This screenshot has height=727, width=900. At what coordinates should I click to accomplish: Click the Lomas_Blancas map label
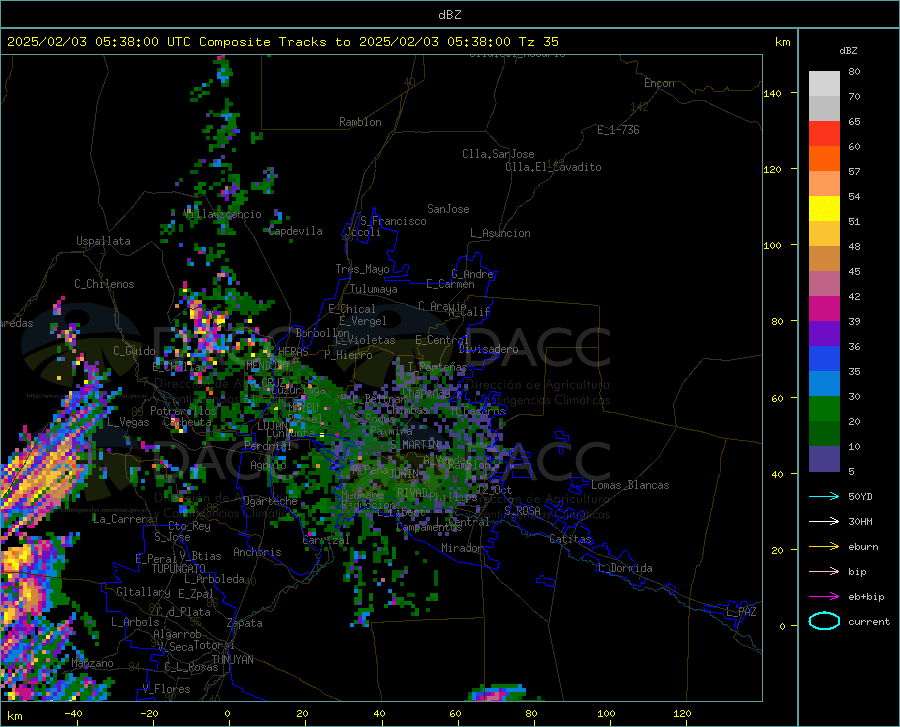point(630,485)
